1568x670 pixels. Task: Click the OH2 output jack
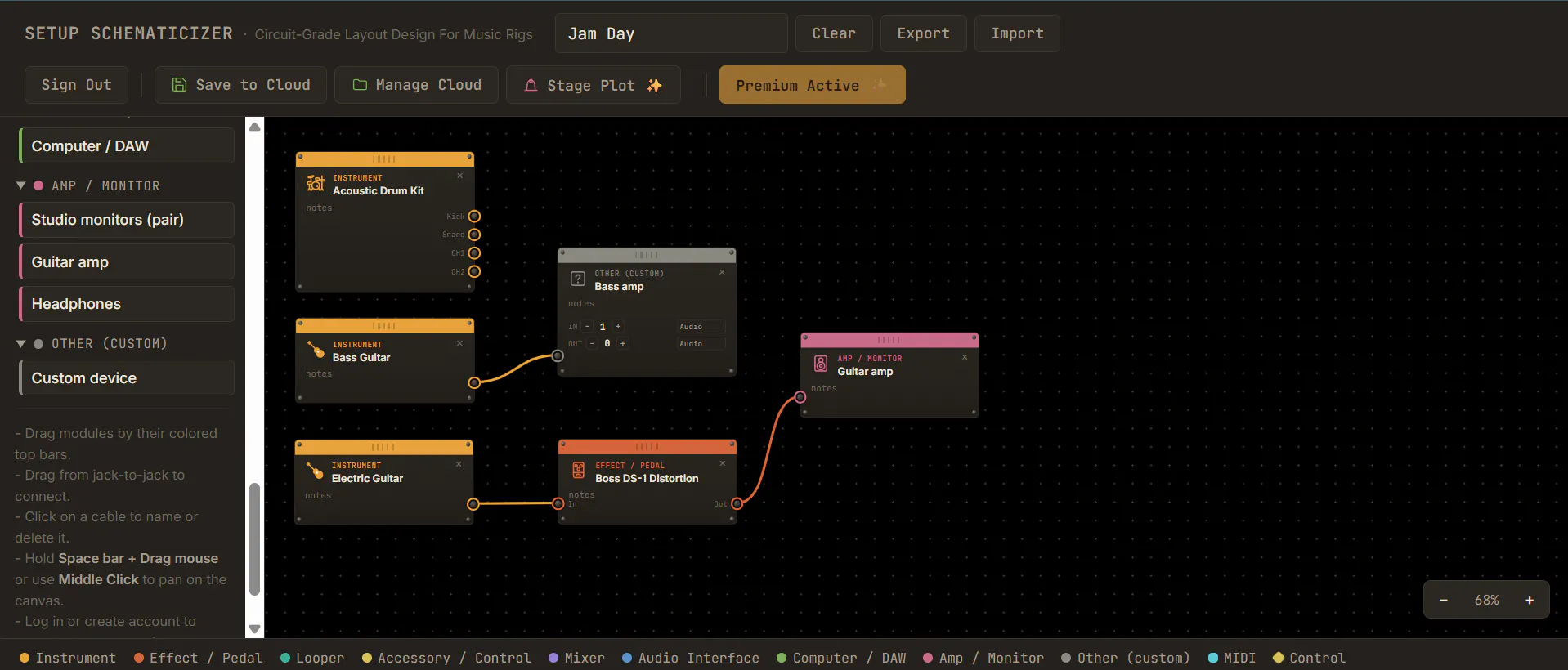pos(474,271)
